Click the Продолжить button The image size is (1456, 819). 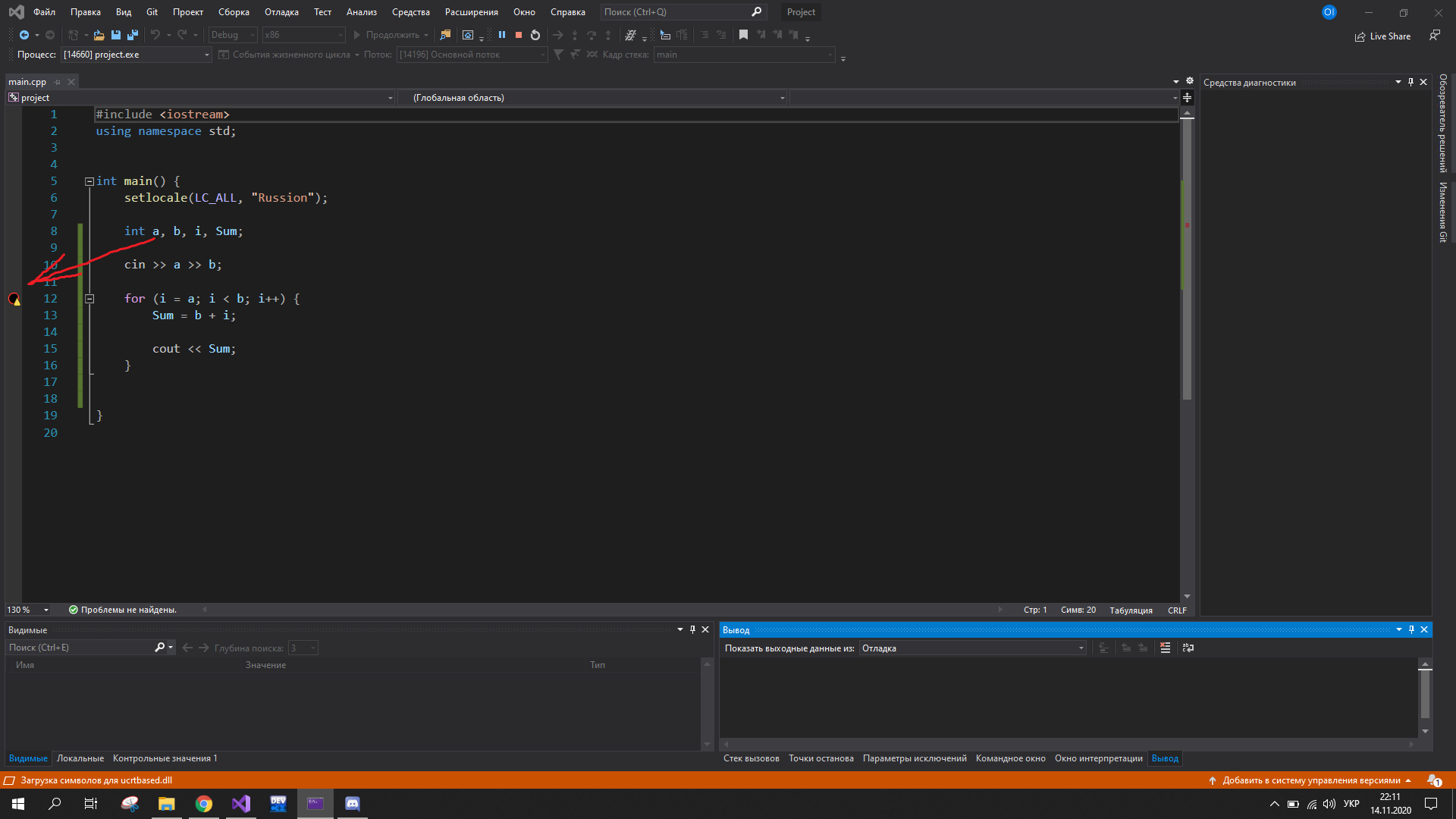click(386, 35)
